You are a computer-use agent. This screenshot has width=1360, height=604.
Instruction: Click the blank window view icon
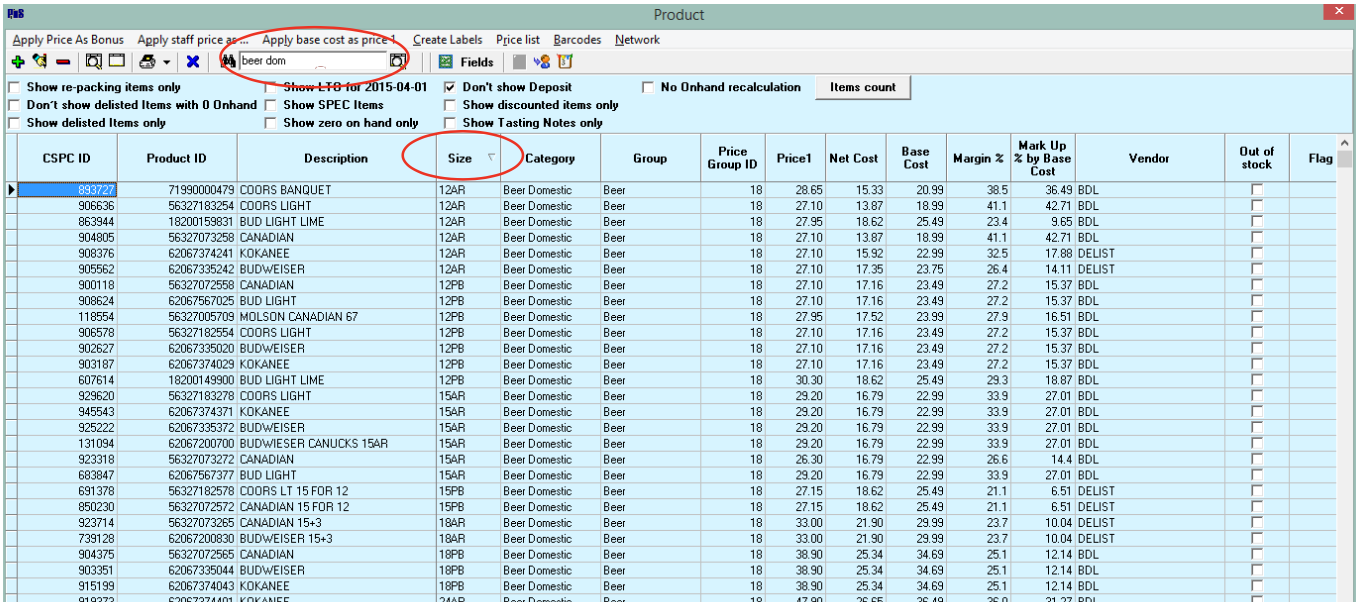[117, 62]
